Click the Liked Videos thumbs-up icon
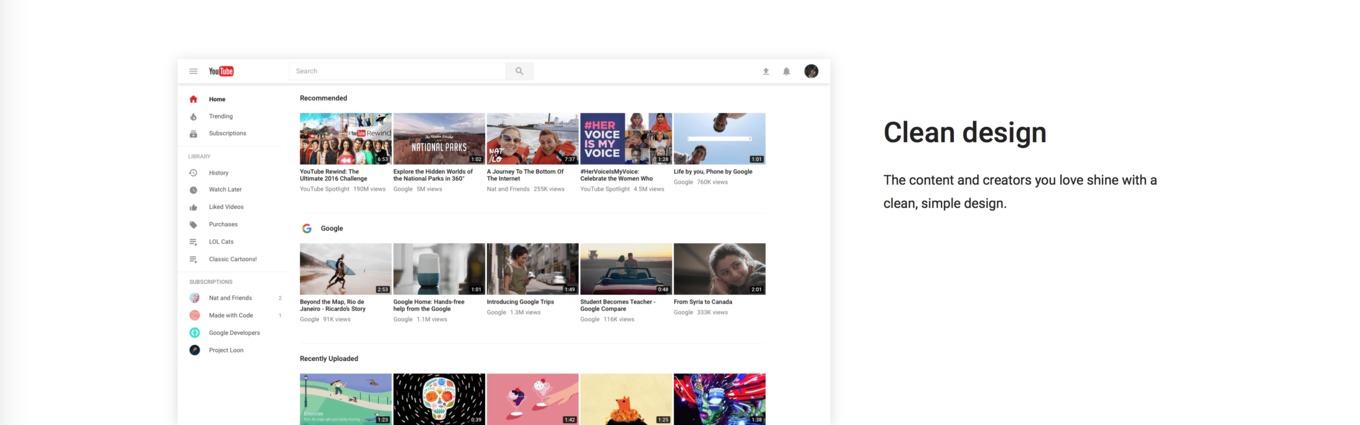The height and width of the screenshot is (425, 1360). (x=193, y=207)
